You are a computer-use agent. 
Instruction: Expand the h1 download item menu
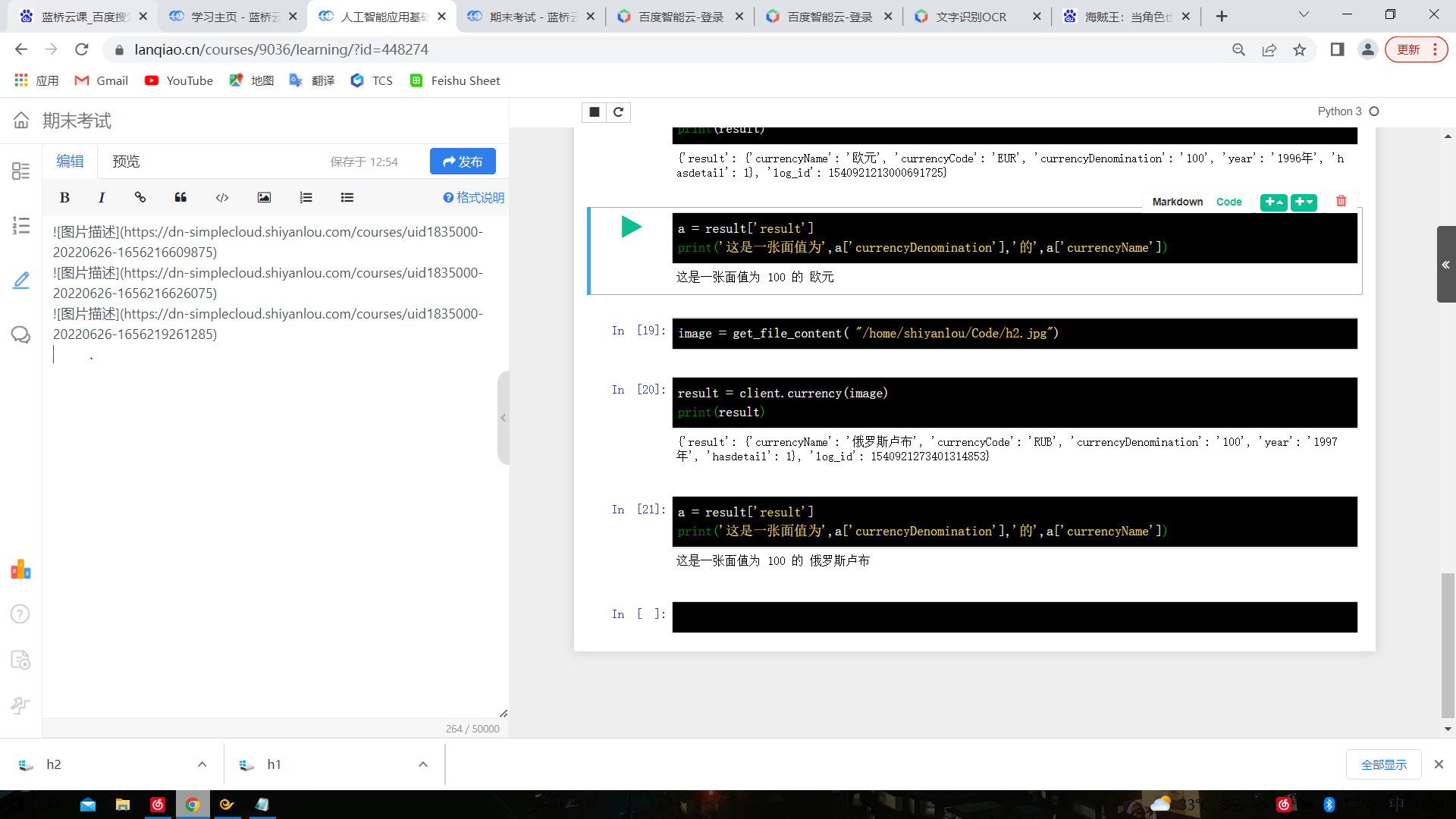423,764
